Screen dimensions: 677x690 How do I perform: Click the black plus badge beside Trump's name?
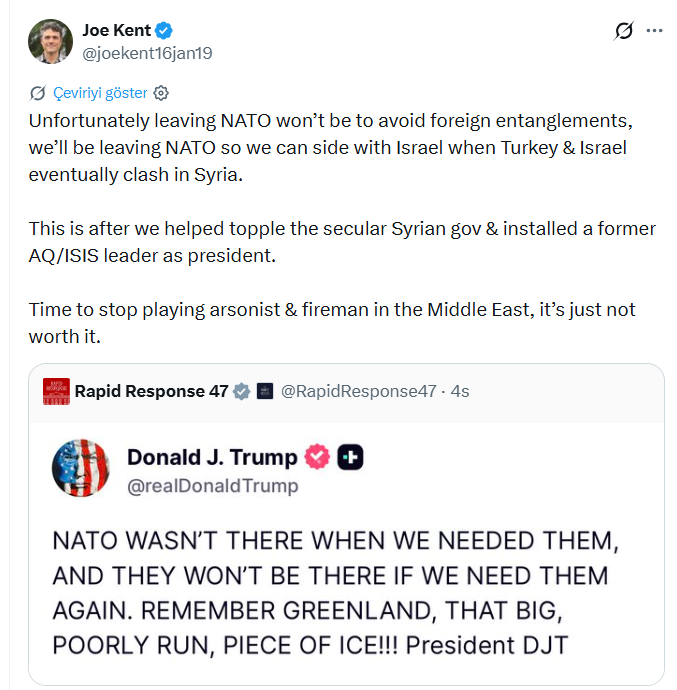[x=350, y=457]
